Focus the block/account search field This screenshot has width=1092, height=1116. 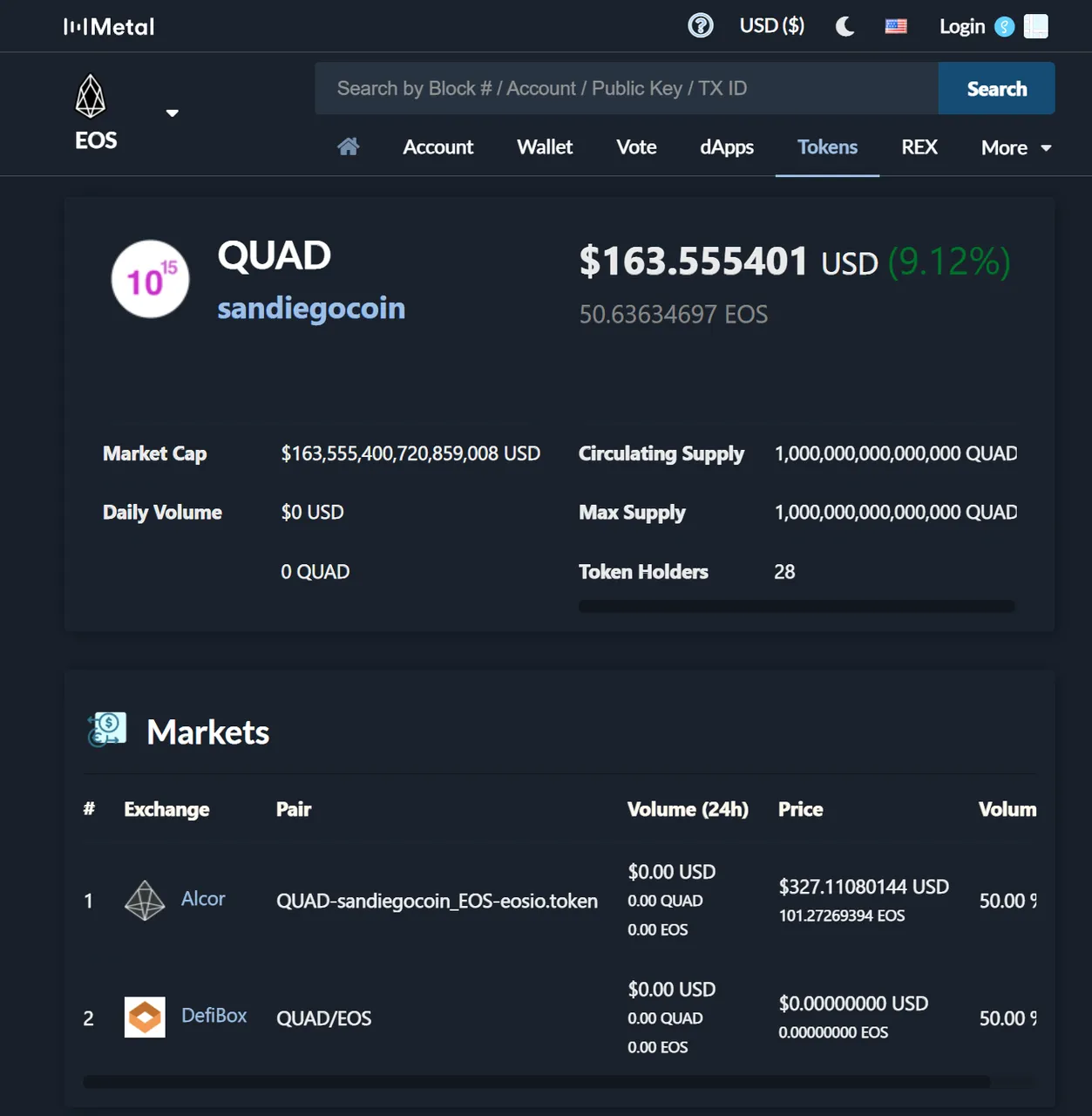click(627, 88)
